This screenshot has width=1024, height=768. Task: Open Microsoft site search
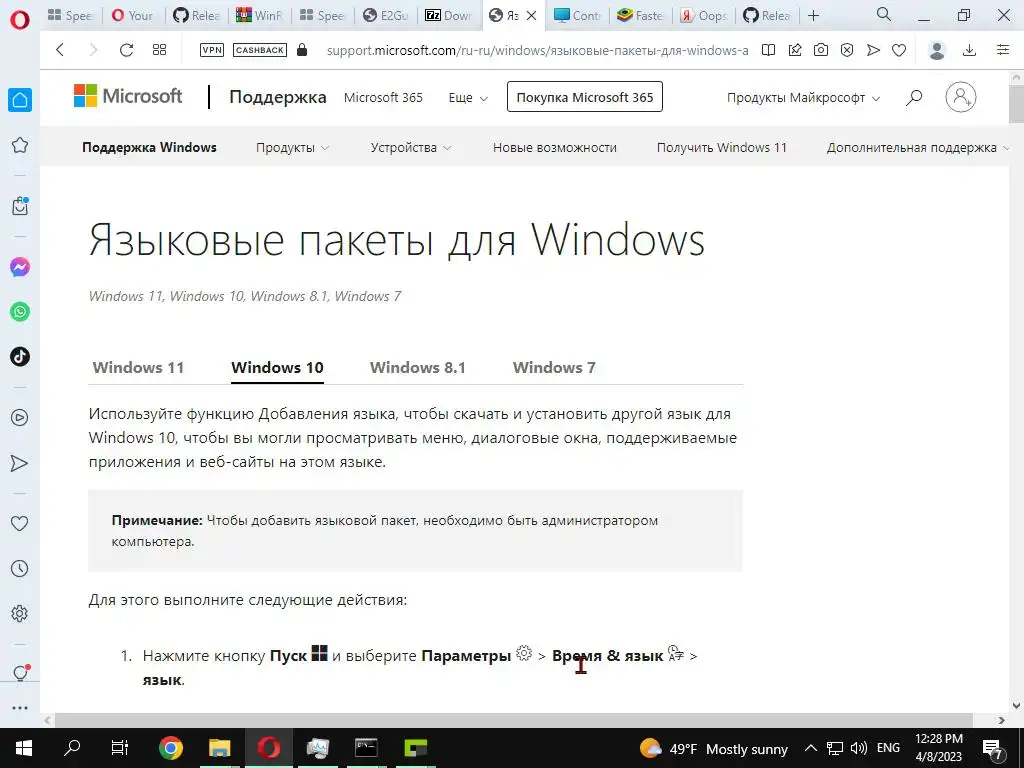[914, 97]
